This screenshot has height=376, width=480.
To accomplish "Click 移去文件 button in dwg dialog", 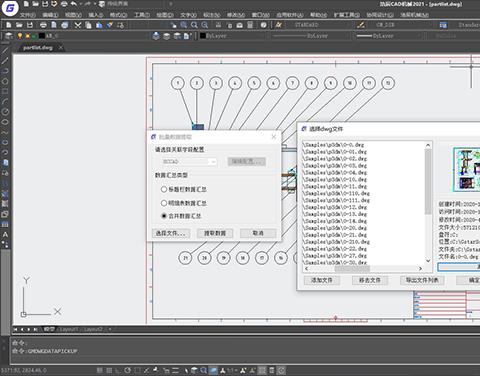I will 370,280.
